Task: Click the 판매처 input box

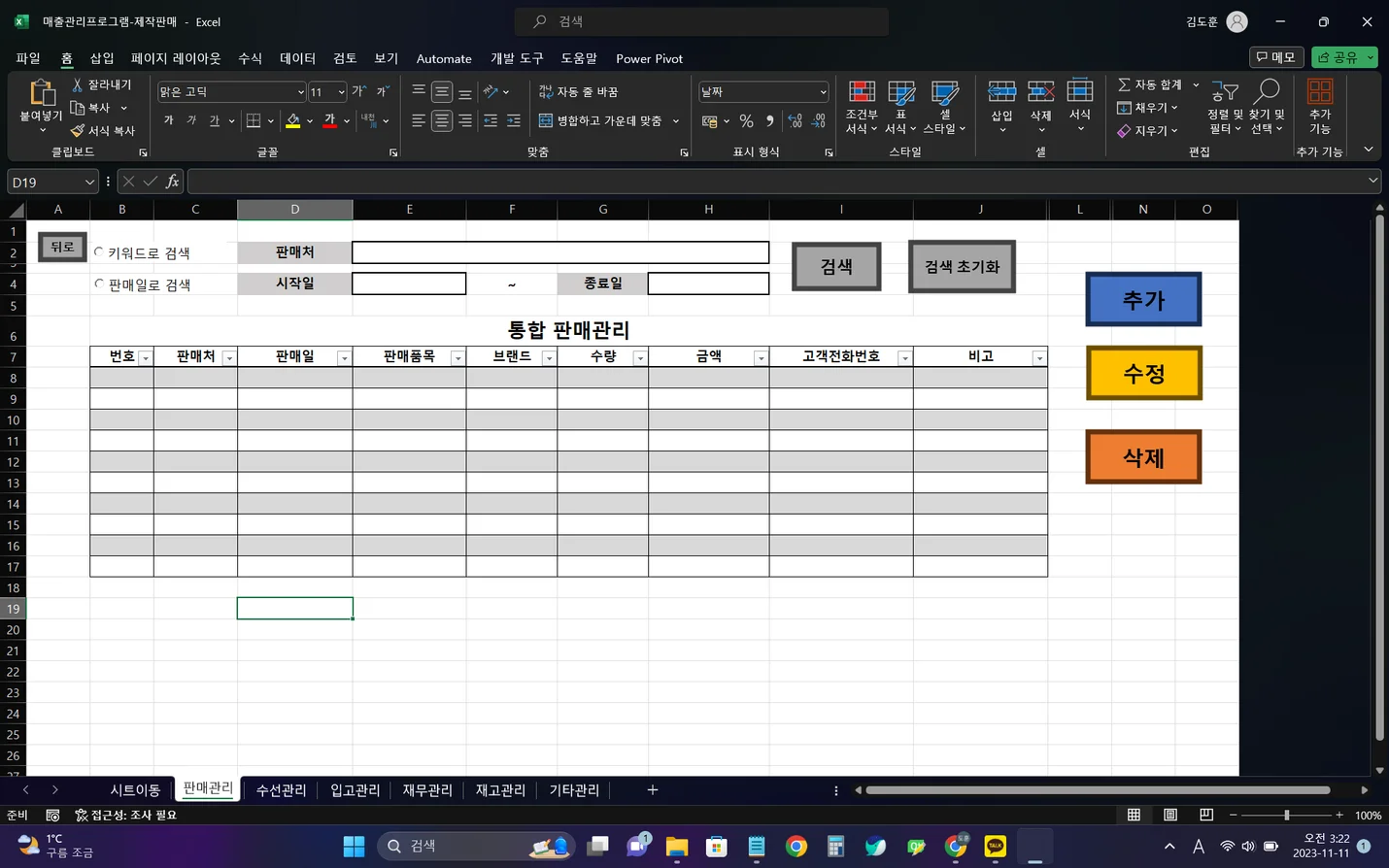Action: click(x=560, y=252)
